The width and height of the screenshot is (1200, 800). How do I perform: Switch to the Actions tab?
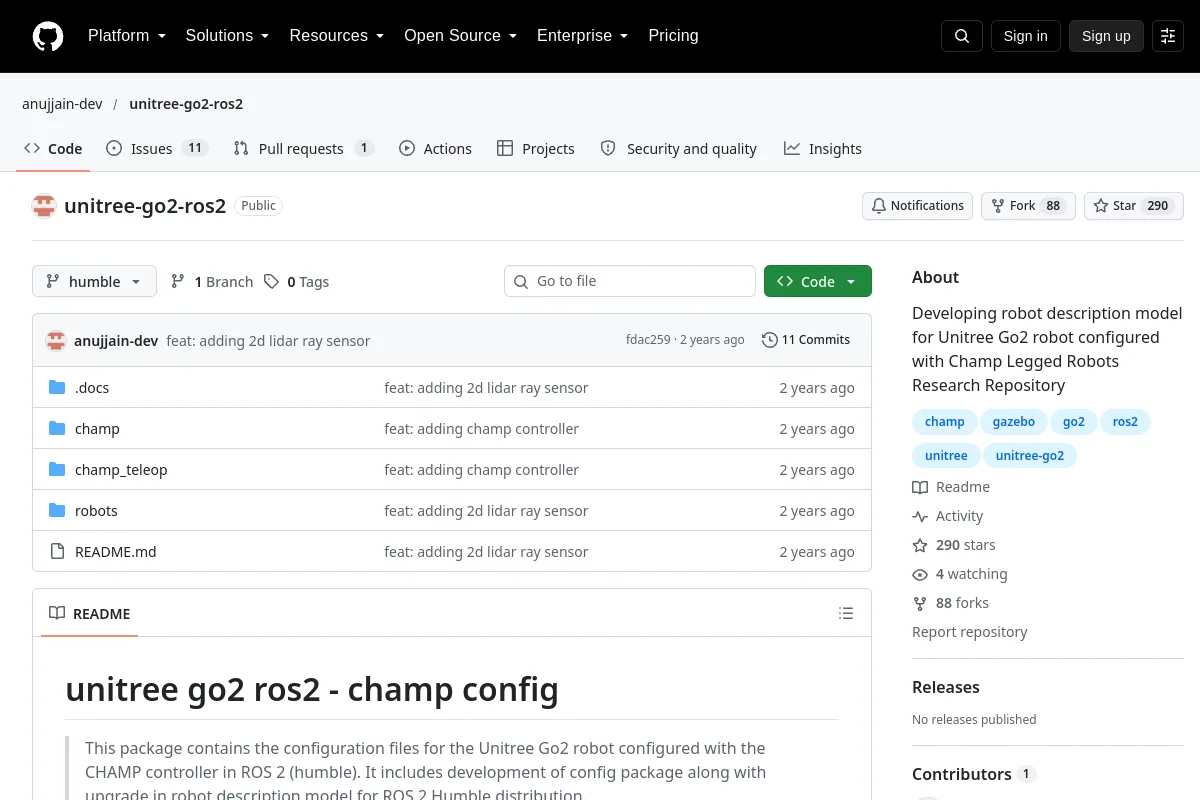click(435, 149)
